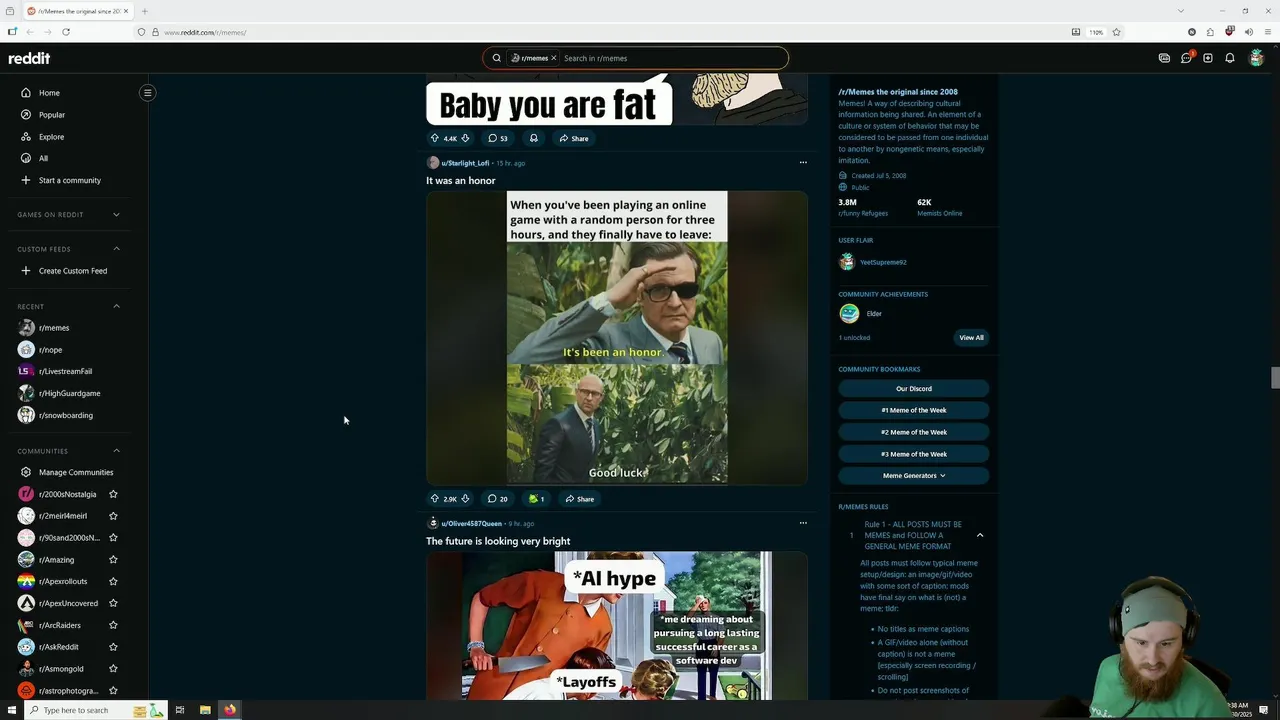Open the notifications bell
Image resolution: width=1280 pixels, height=720 pixels.
[1230, 58]
